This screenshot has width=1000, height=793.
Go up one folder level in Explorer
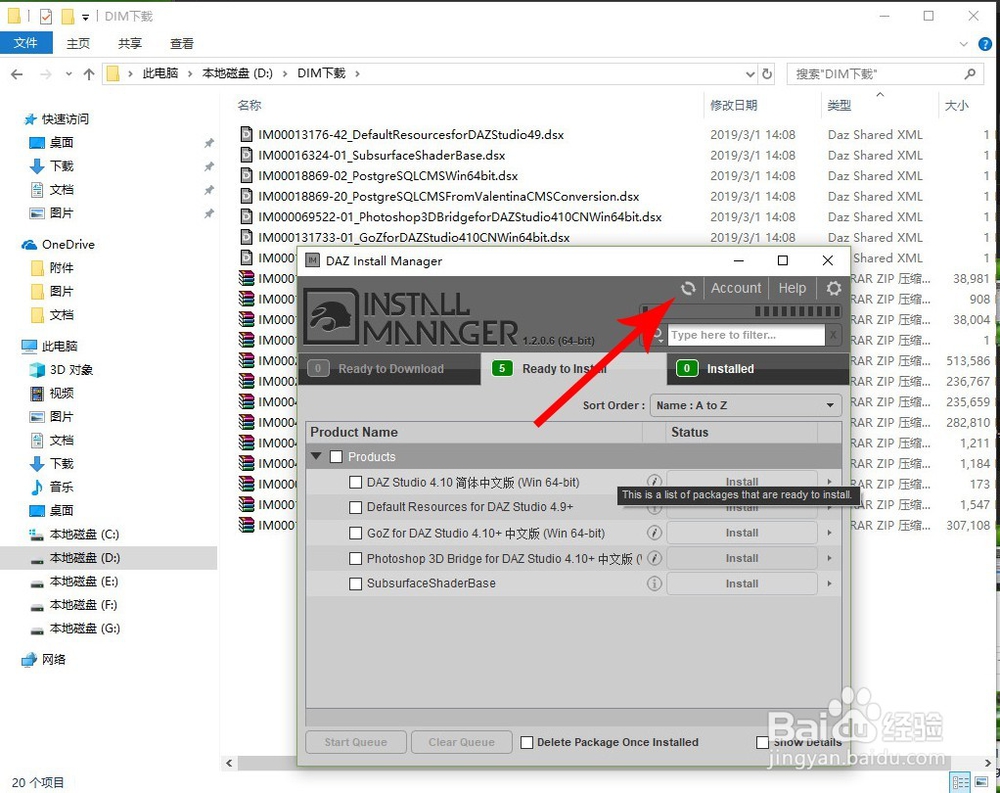[89, 74]
